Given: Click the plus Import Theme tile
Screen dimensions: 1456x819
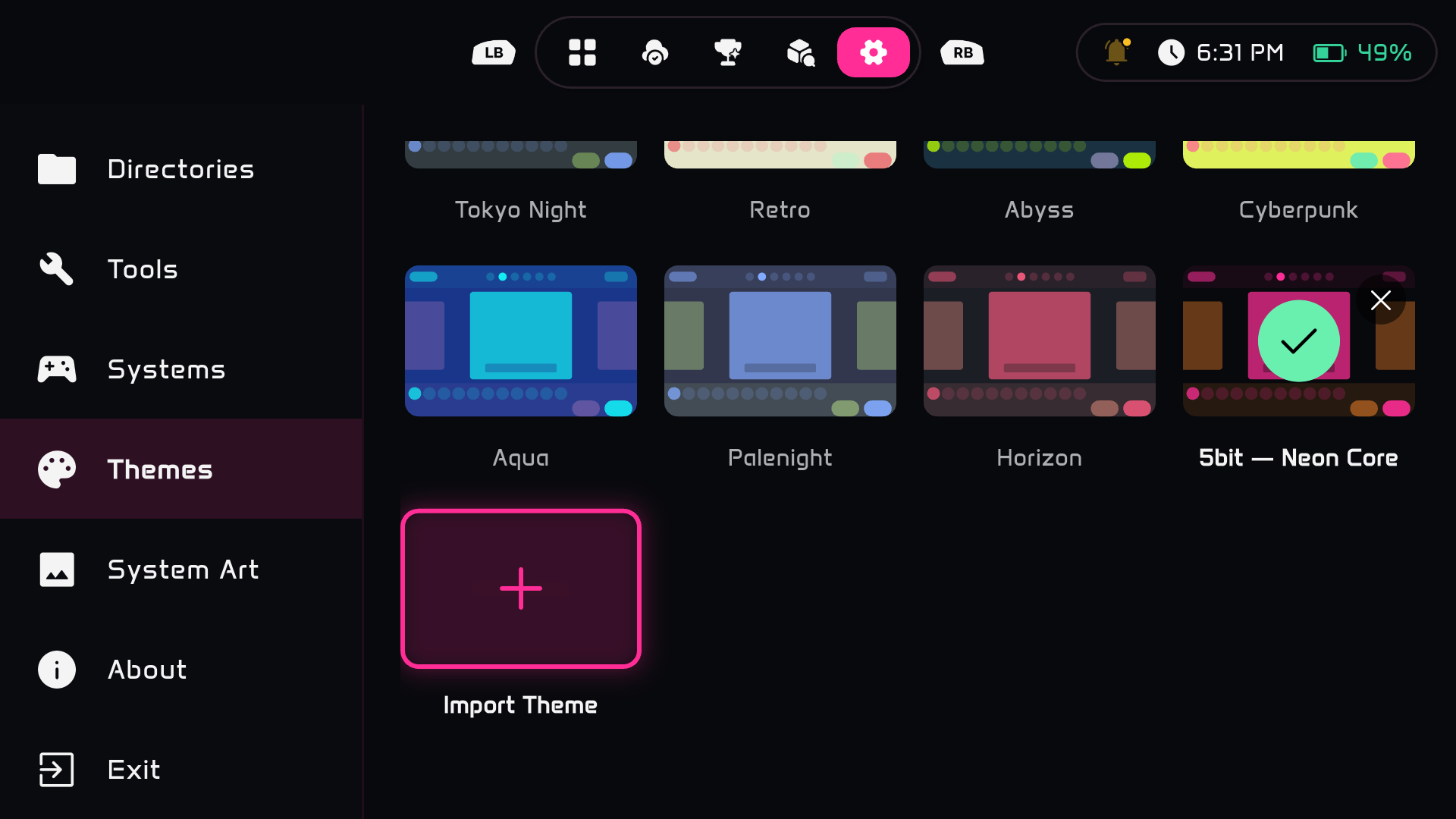Looking at the screenshot, I should [x=521, y=588].
